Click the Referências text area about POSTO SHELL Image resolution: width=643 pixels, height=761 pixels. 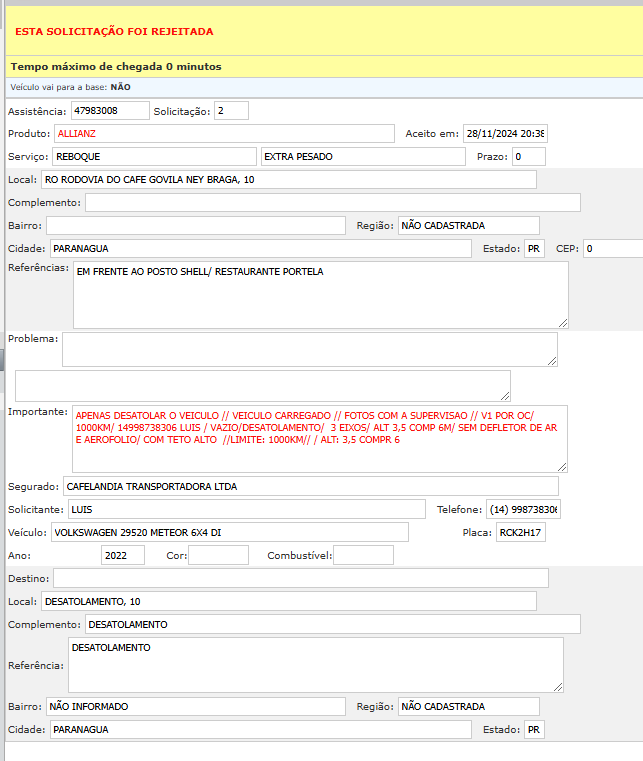pyautogui.click(x=320, y=295)
